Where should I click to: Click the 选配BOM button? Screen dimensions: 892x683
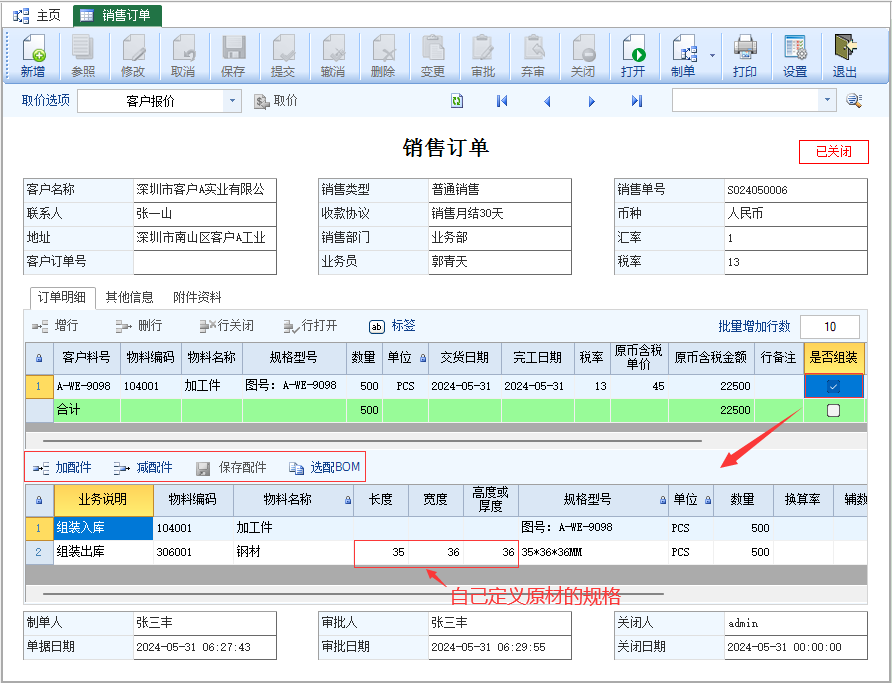click(x=324, y=467)
